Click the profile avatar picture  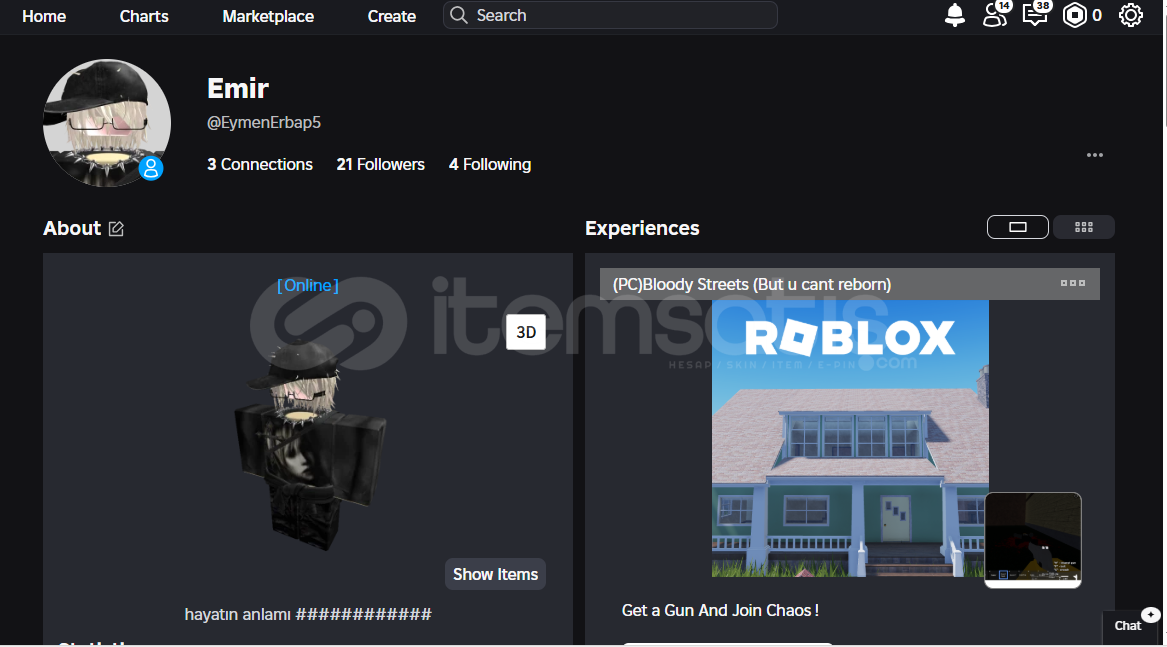click(x=106, y=123)
